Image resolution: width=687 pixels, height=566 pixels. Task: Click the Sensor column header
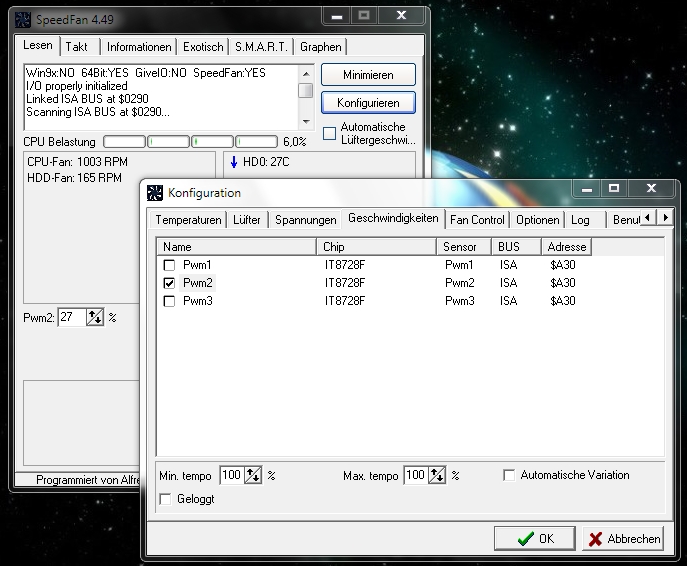click(x=464, y=247)
